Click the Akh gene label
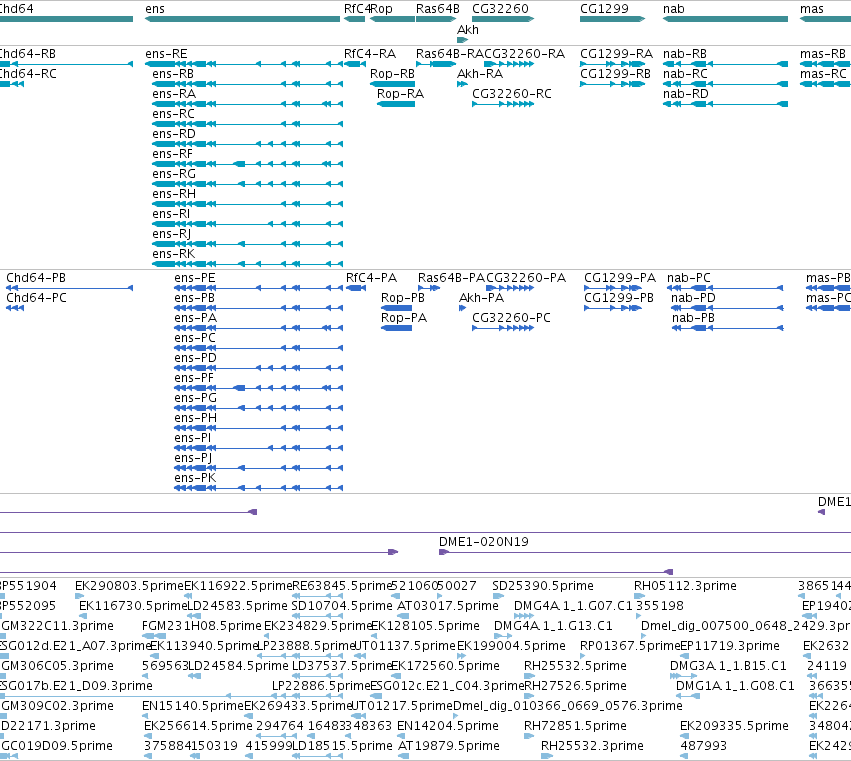The width and height of the screenshot is (851, 761). point(468,29)
